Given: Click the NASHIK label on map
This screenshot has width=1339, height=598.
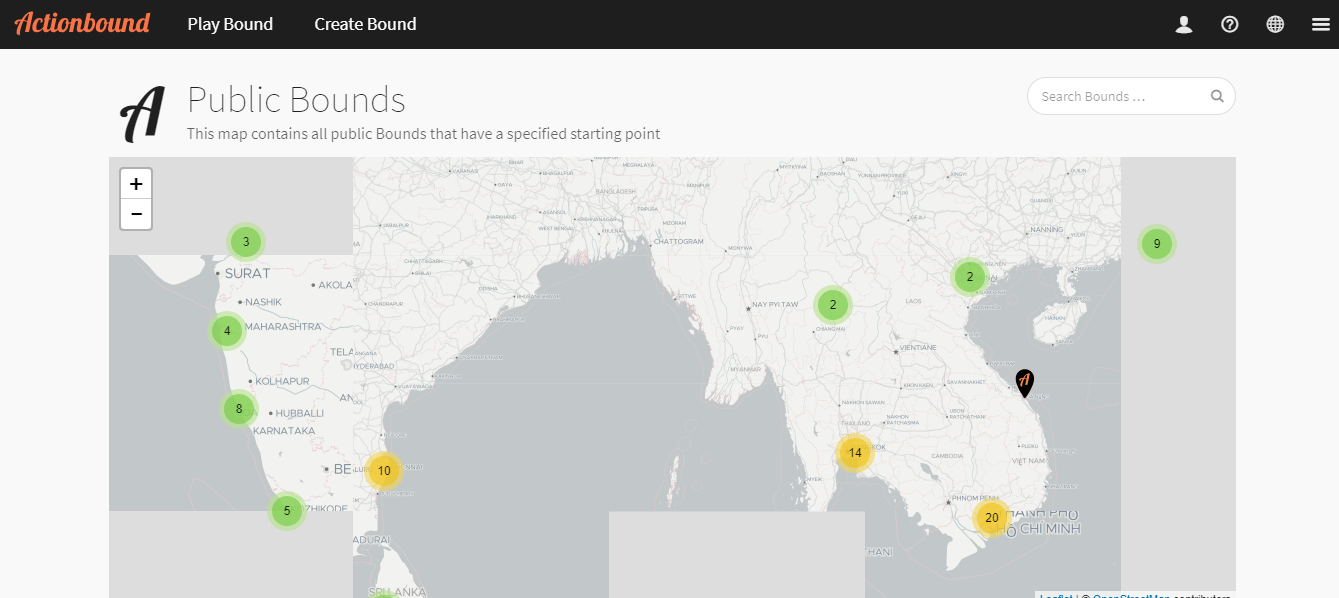Looking at the screenshot, I should [x=264, y=302].
